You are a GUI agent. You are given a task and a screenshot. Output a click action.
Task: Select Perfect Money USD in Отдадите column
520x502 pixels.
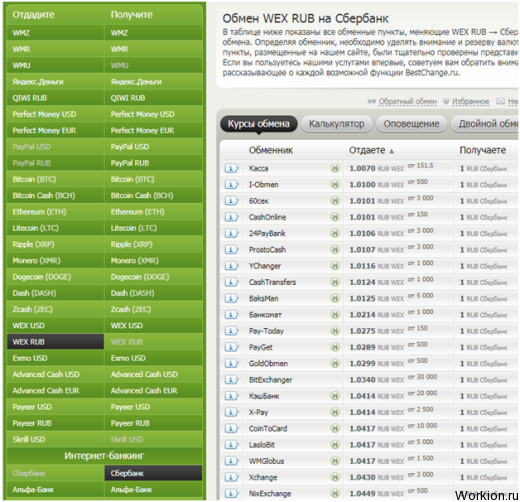tap(55, 114)
